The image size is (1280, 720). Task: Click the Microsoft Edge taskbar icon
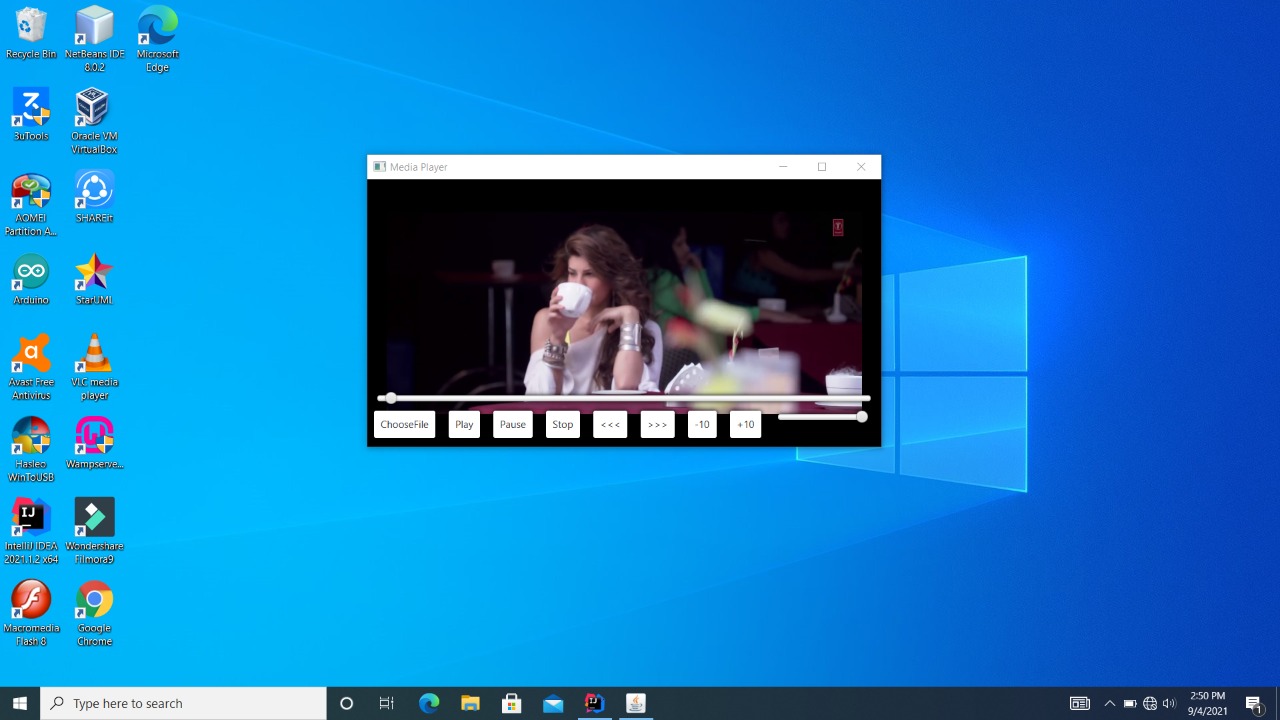pyautogui.click(x=429, y=703)
